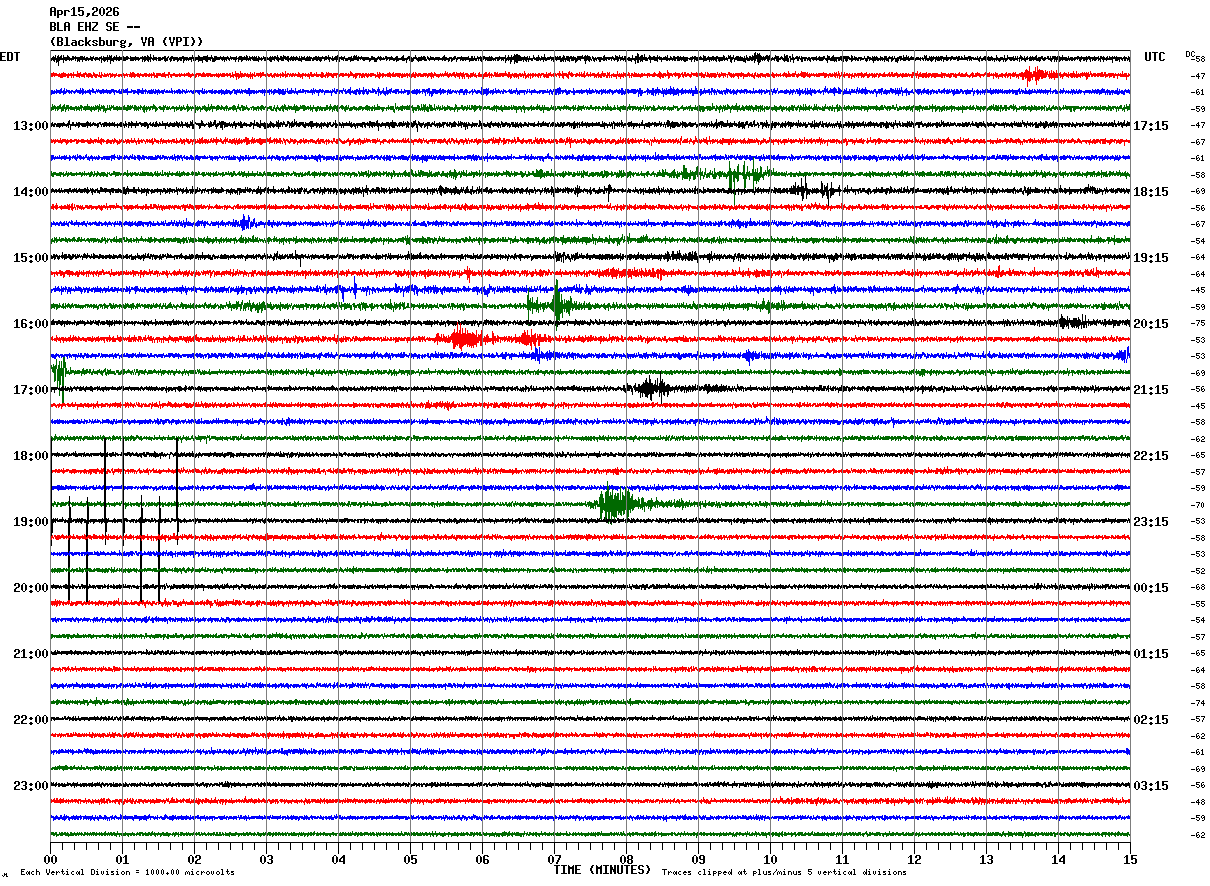Click the EDT timezone label
The height and width of the screenshot is (886, 1210).
point(10,57)
